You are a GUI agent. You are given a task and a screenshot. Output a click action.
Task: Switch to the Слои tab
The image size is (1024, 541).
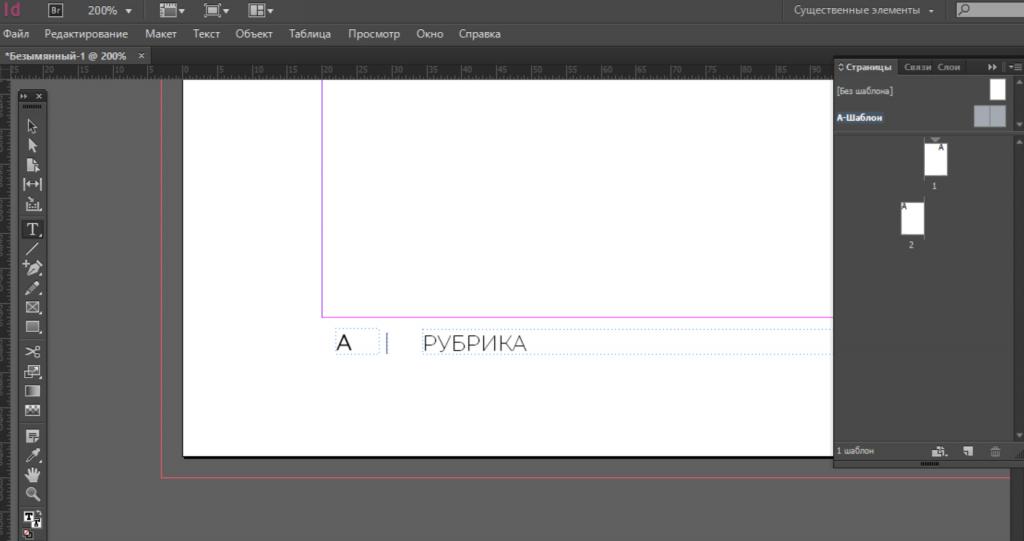pos(949,67)
